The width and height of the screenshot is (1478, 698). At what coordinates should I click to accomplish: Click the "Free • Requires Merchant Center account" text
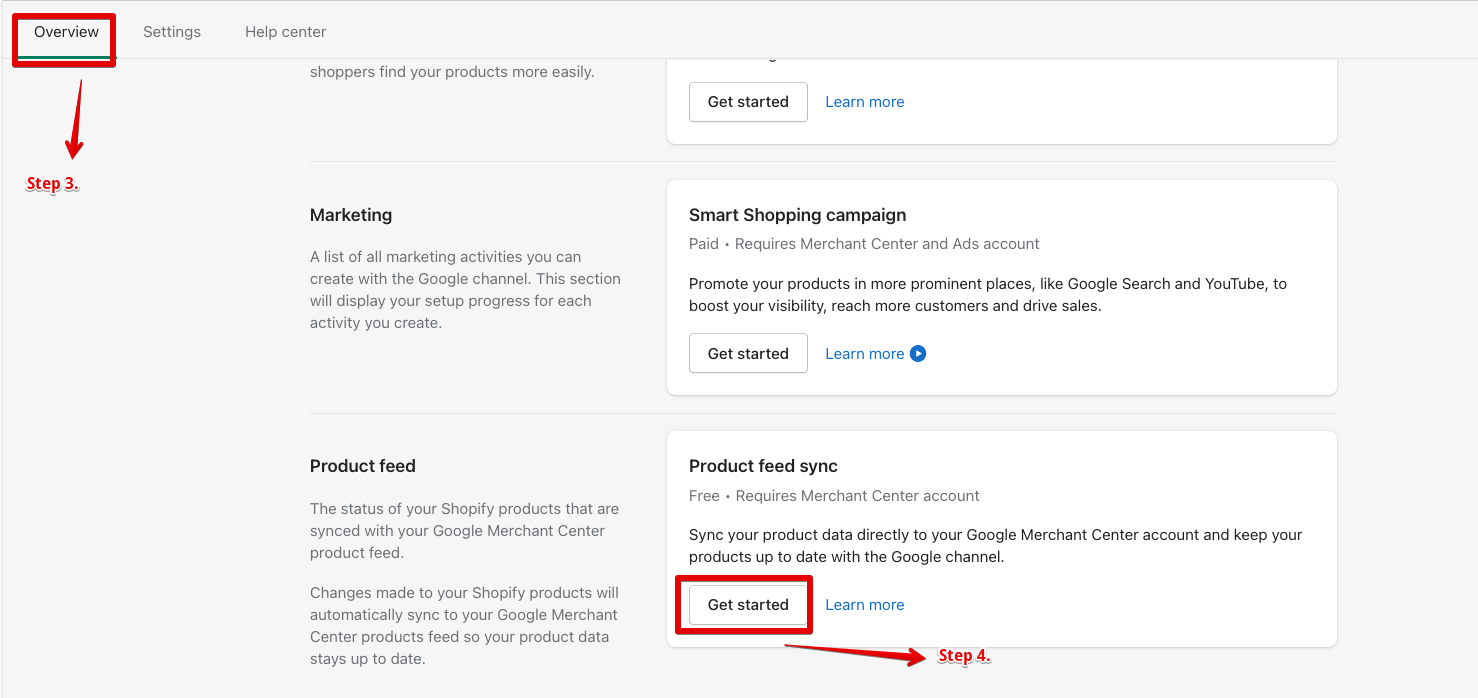coord(834,496)
